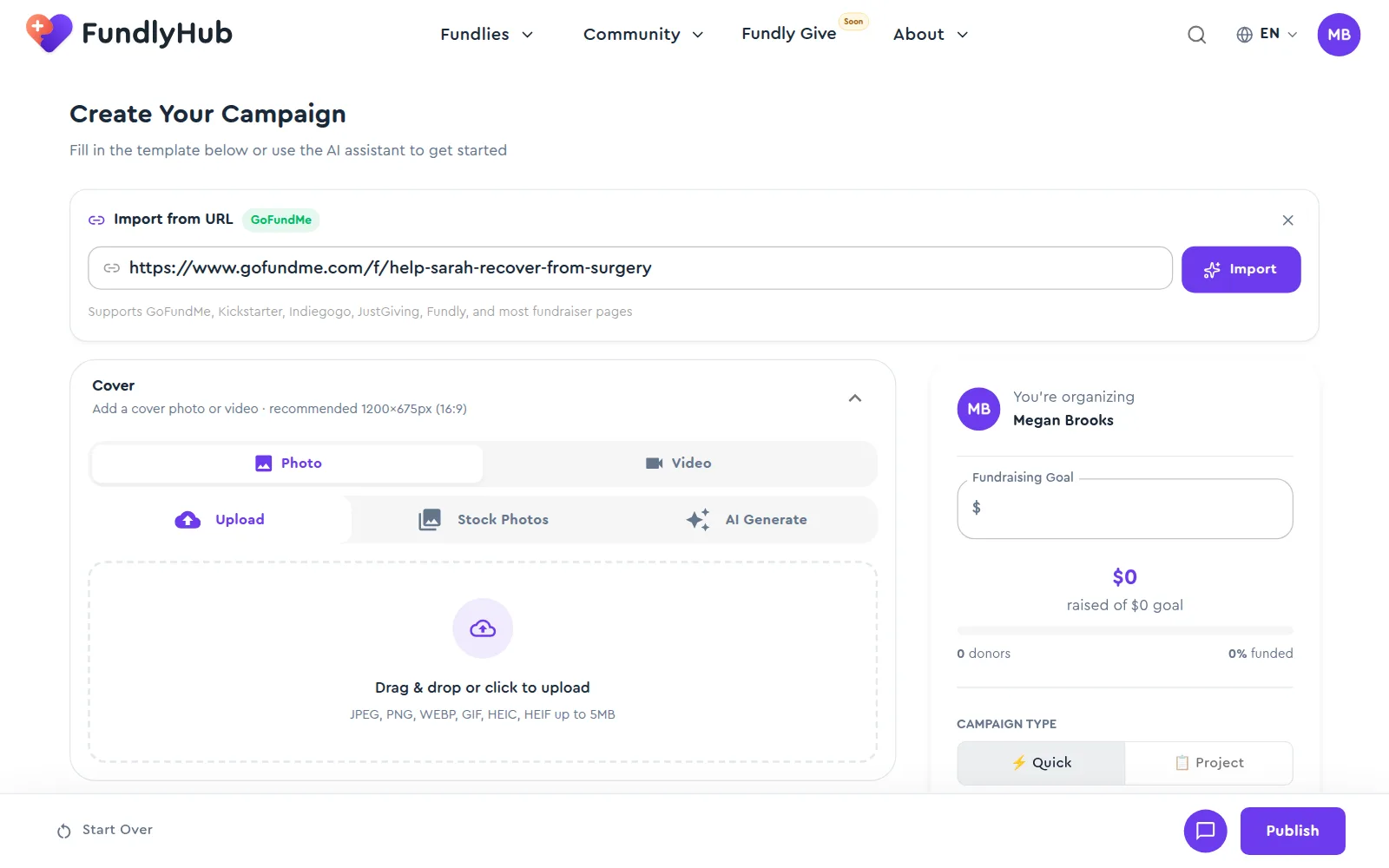Close the Import from URL panel
This screenshot has width=1389, height=868.
(1287, 220)
